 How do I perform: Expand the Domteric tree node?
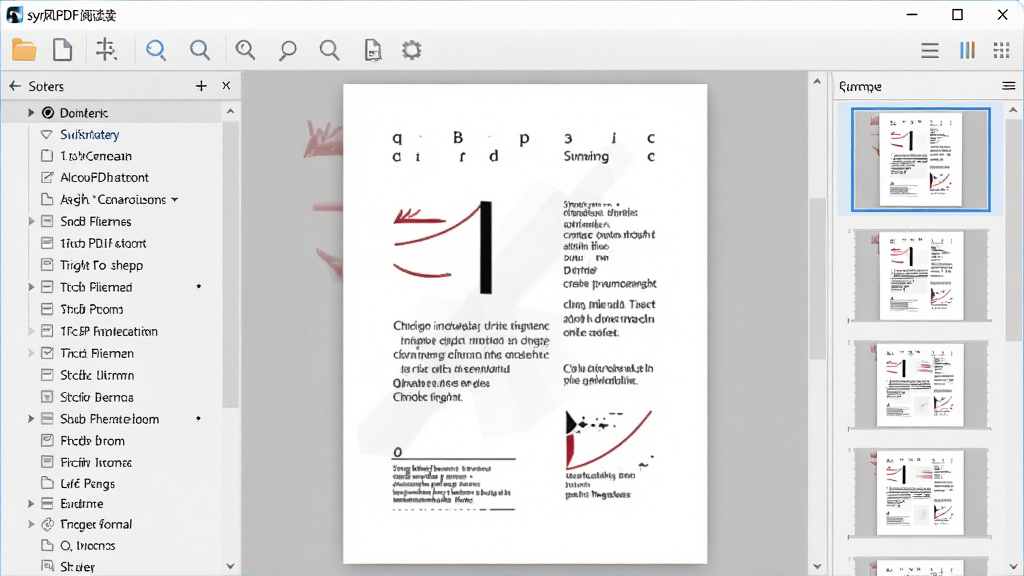(31, 113)
